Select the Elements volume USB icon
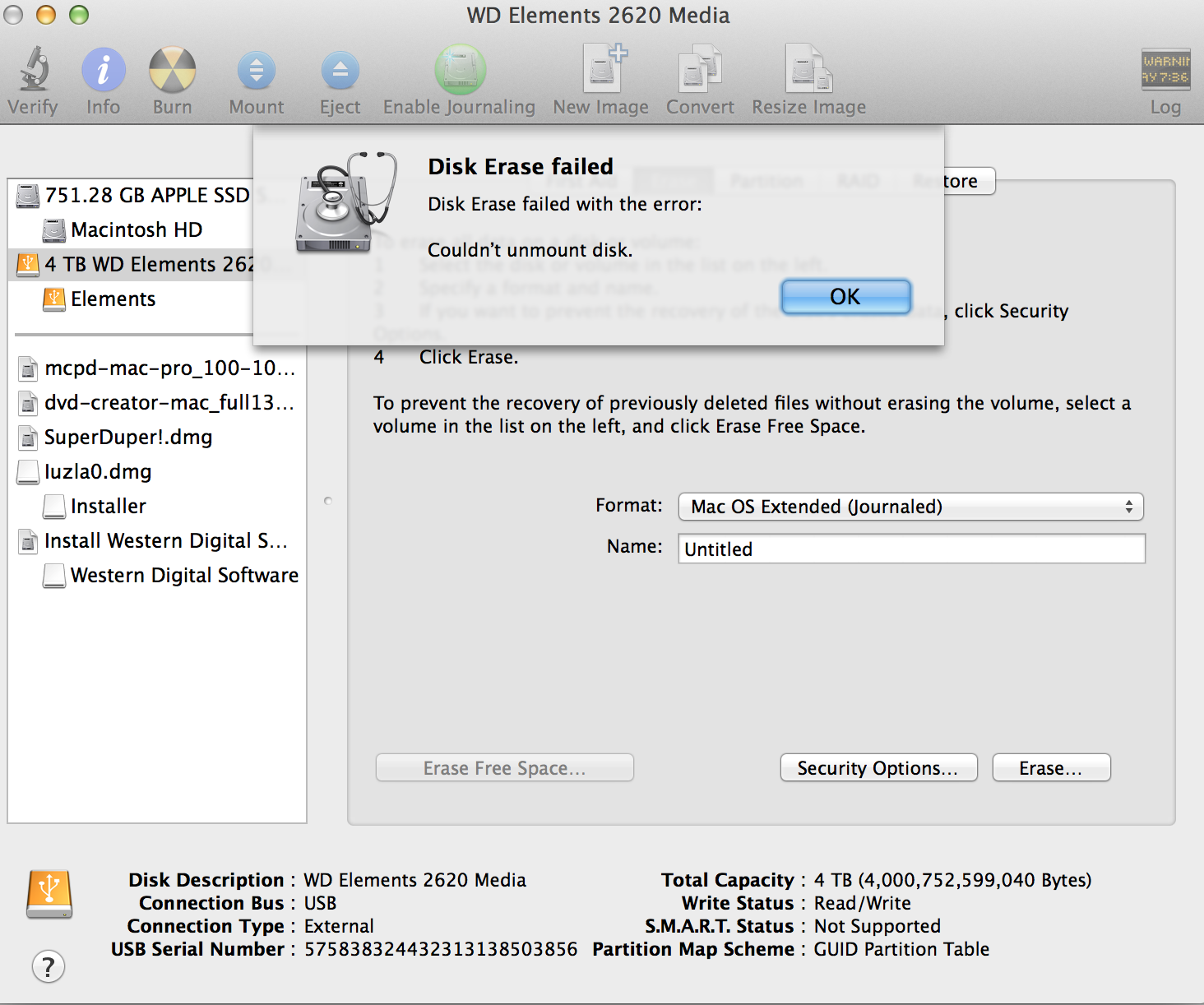 pos(54,299)
